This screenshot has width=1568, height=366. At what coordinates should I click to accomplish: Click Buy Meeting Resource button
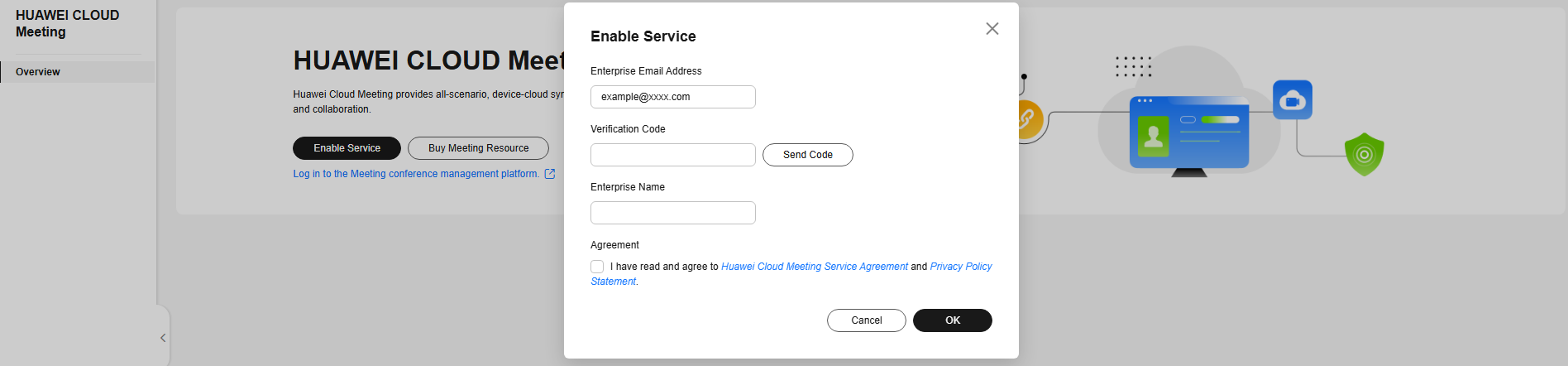coord(478,148)
